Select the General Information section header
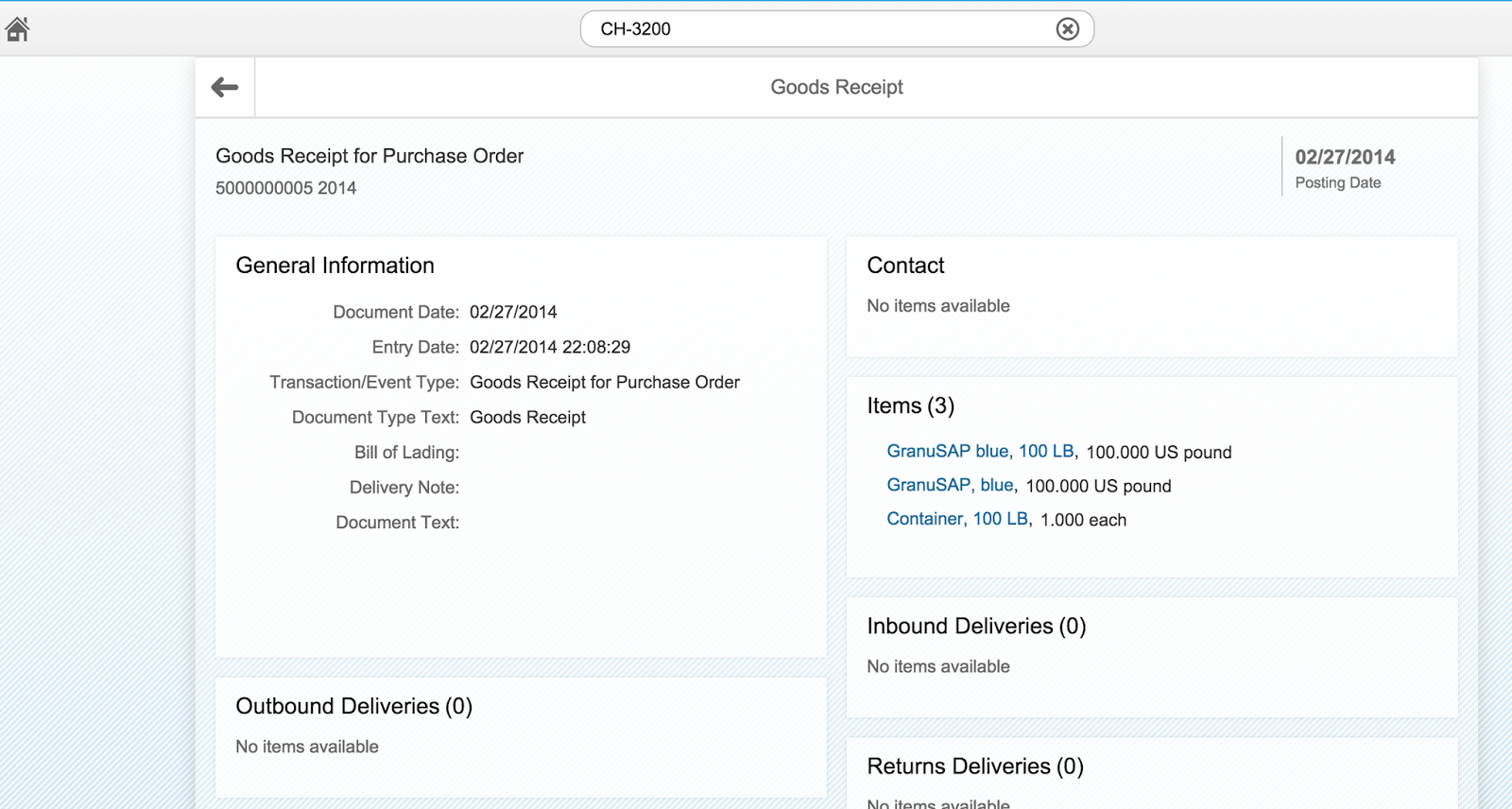The height and width of the screenshot is (809, 1512). pos(335,266)
